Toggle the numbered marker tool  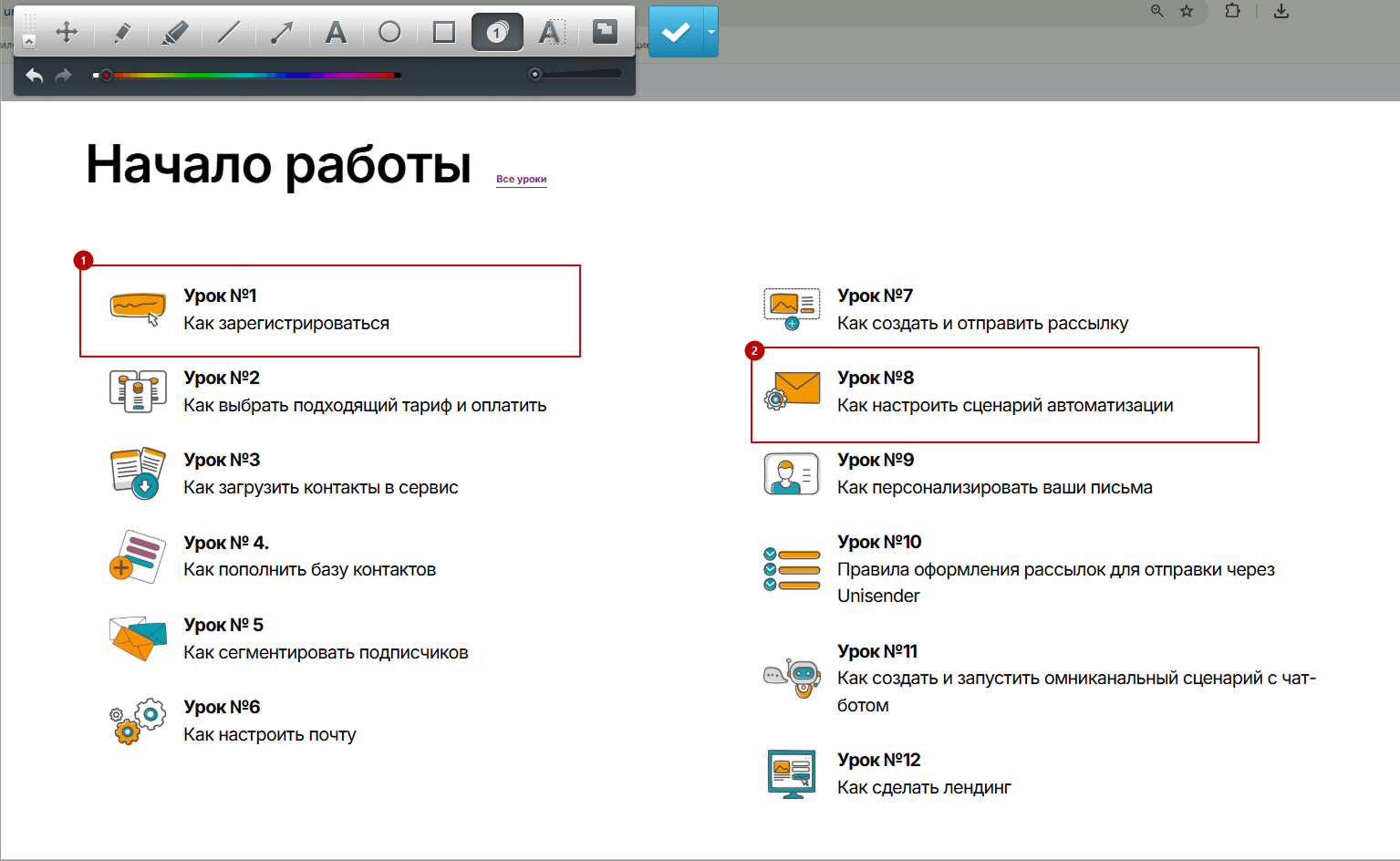(x=497, y=32)
